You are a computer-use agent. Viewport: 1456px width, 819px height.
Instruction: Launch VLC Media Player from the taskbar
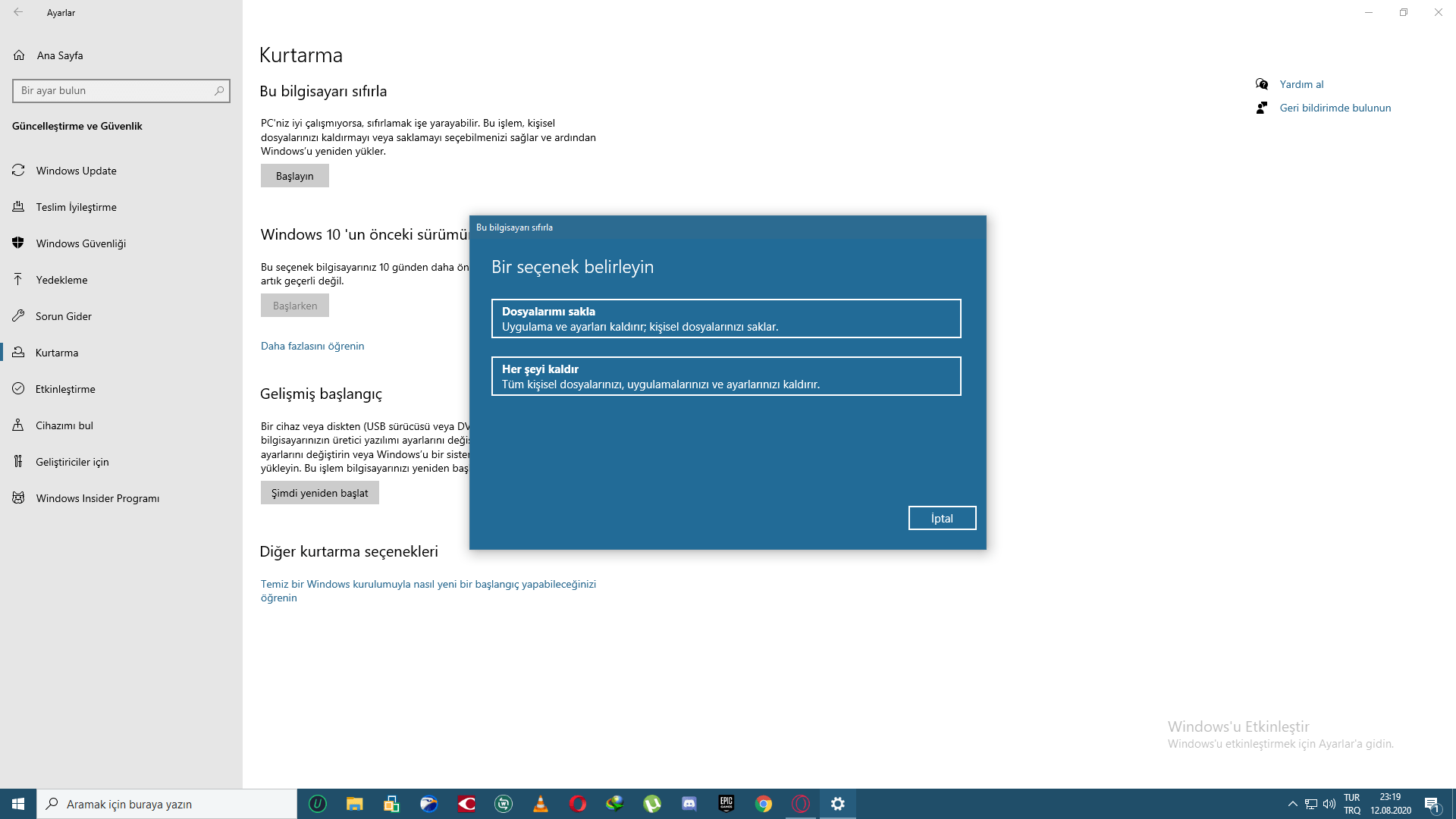(540, 803)
